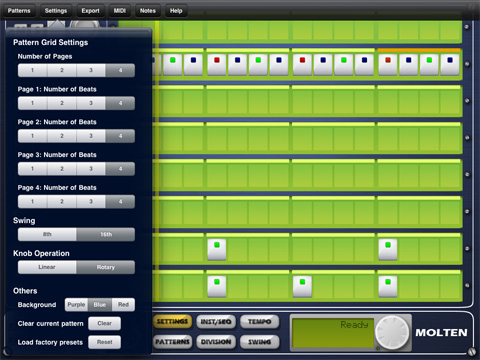Click the MOLTEN logo
This screenshot has height=360, width=480.
pyautogui.click(x=441, y=333)
